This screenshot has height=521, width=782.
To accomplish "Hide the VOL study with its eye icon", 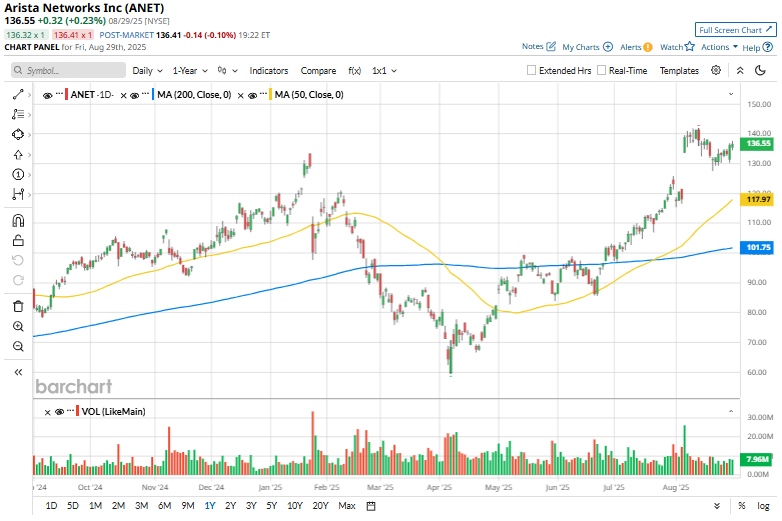I will 59,412.
